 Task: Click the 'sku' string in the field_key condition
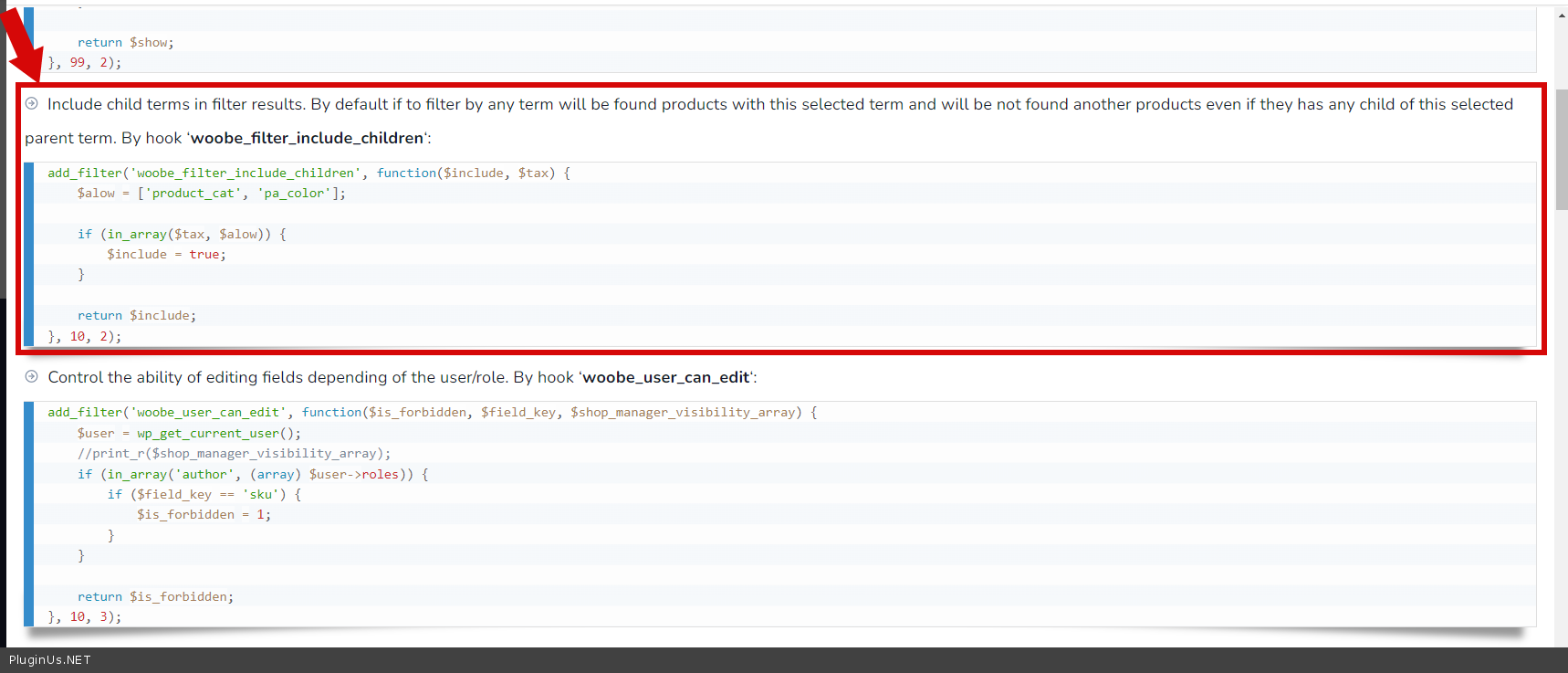coord(260,495)
